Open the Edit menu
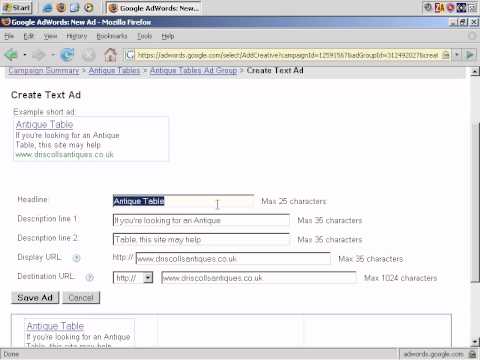The height and width of the screenshot is (360, 480). pos(29,36)
